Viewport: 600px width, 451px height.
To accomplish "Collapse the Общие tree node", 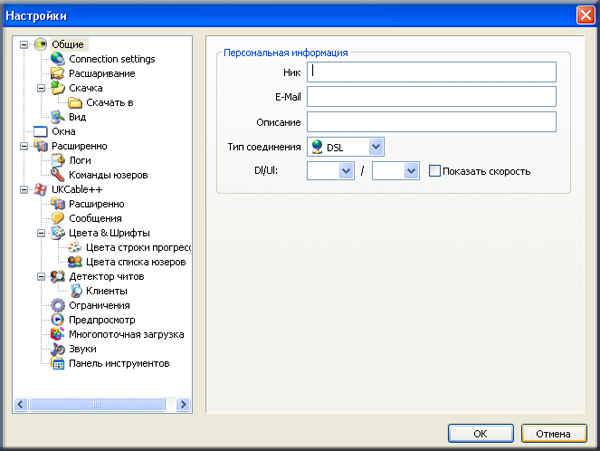I will [x=24, y=45].
